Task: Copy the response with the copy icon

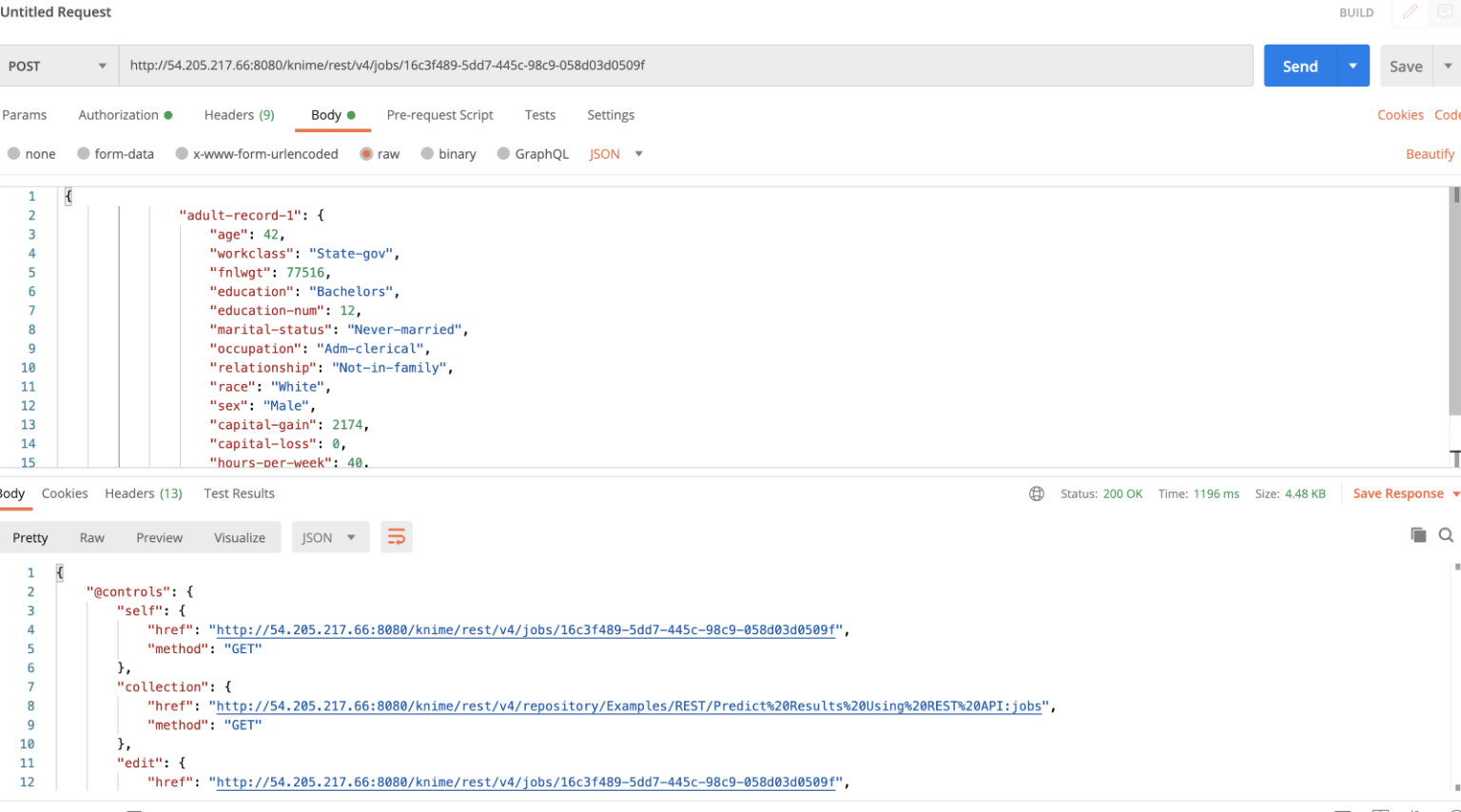Action: 1418,534
